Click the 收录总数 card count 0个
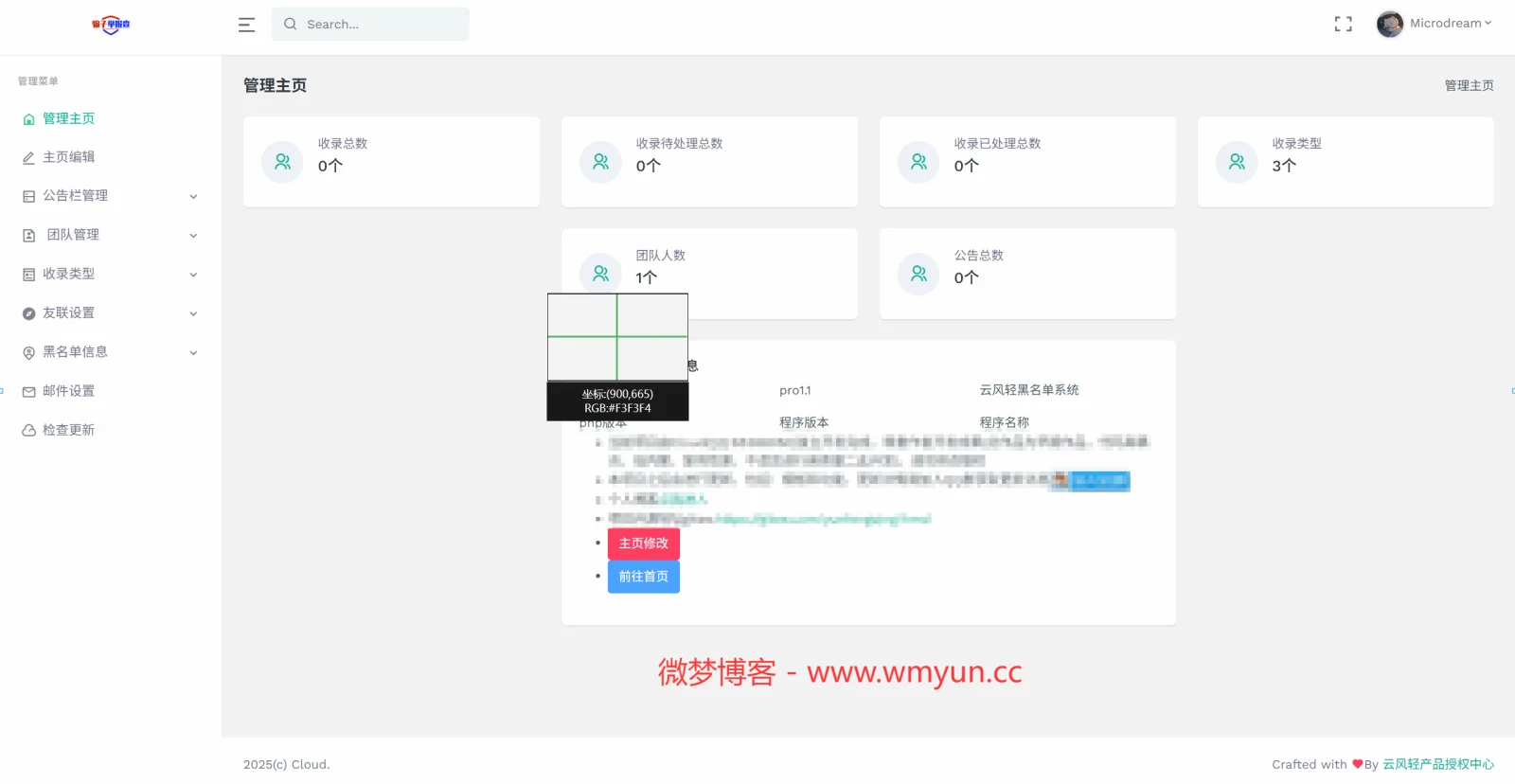 tap(330, 166)
